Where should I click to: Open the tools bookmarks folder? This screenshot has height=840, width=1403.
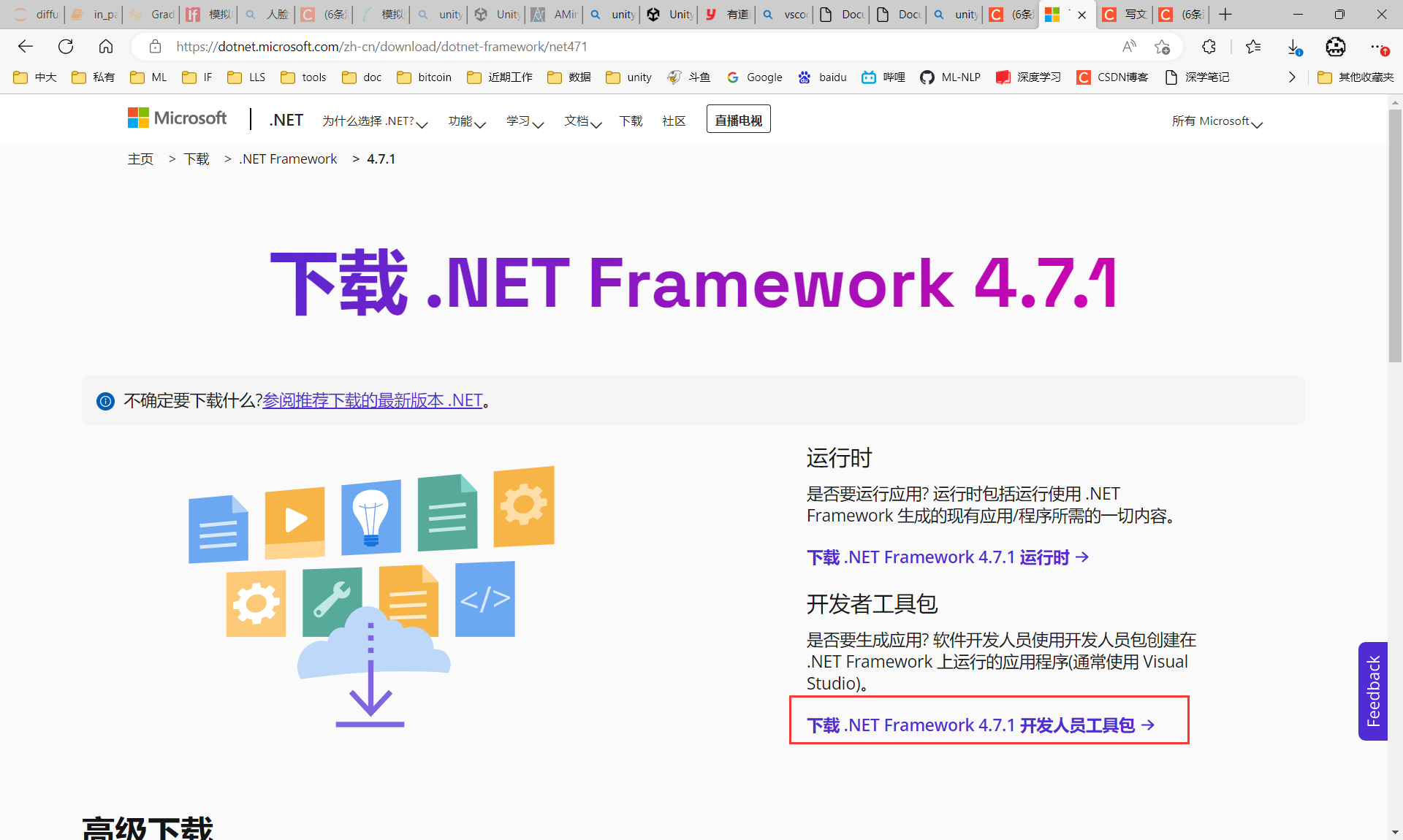[303, 77]
